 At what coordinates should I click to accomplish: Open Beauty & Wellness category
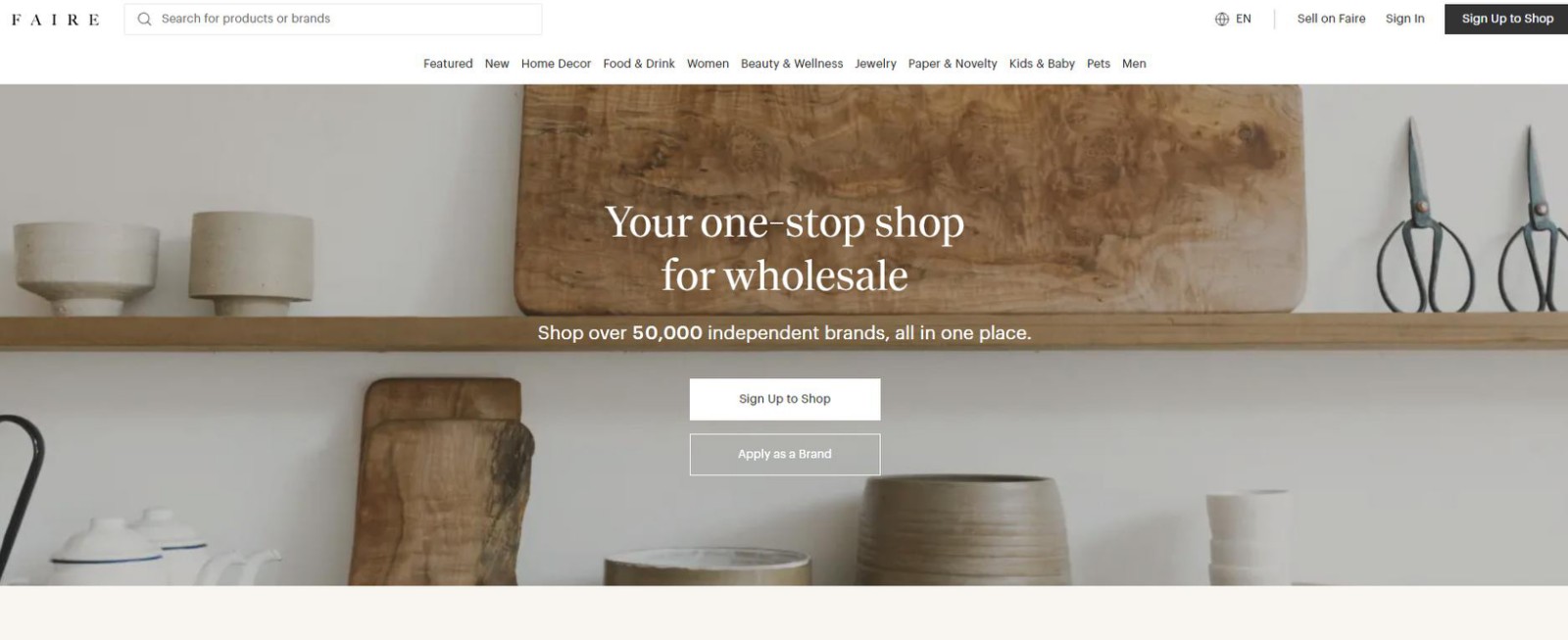click(x=792, y=64)
